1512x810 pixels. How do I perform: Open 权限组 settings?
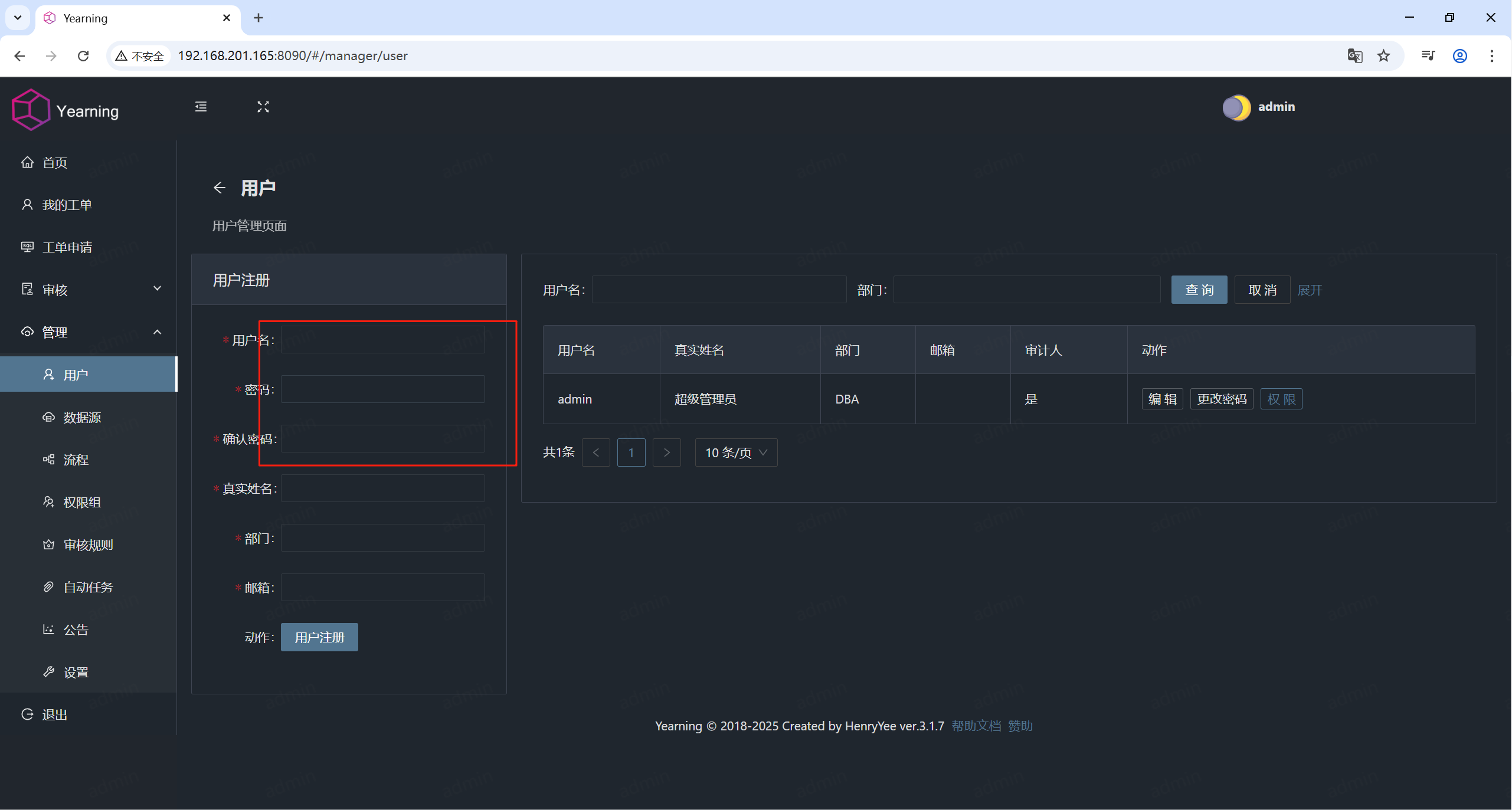(x=82, y=502)
